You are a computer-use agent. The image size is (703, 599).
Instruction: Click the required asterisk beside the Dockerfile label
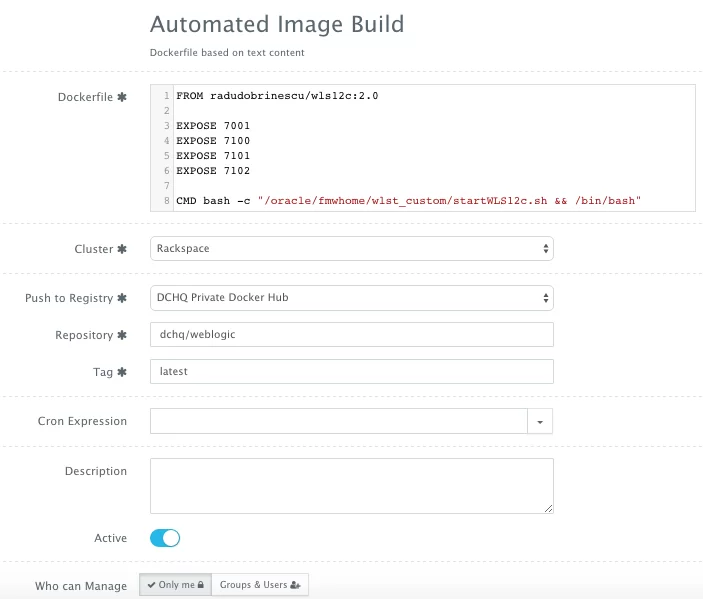[x=122, y=97]
